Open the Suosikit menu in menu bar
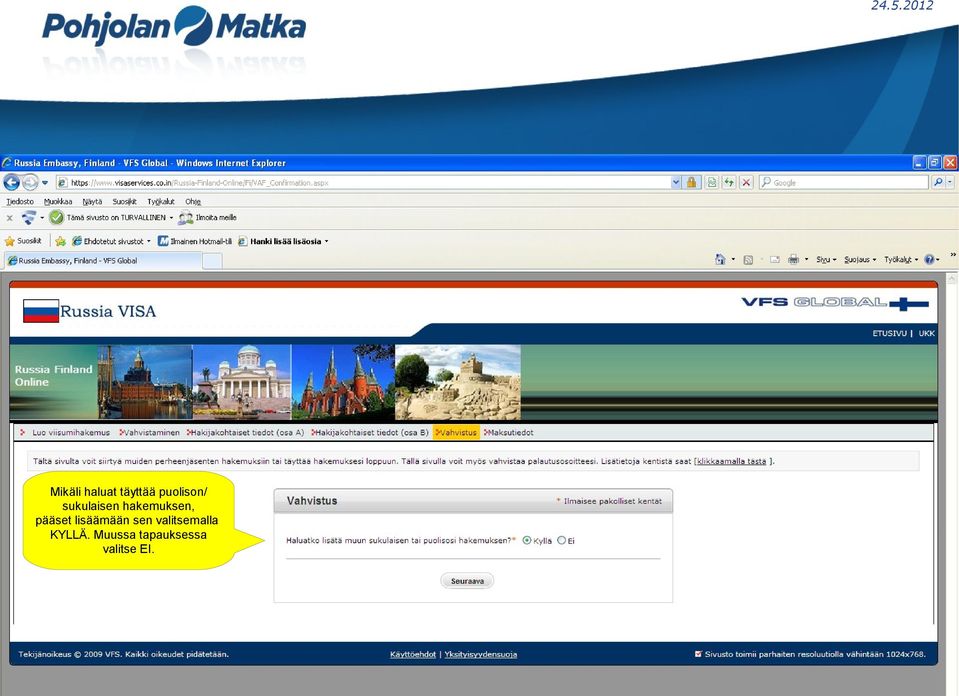Screen dimensions: 959x696 point(125,201)
